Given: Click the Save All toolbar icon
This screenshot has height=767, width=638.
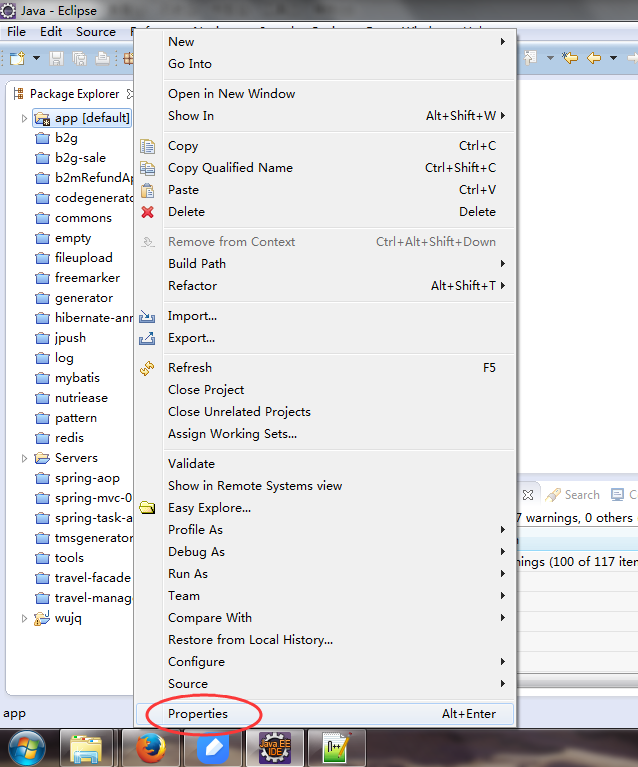Looking at the screenshot, I should [79, 58].
